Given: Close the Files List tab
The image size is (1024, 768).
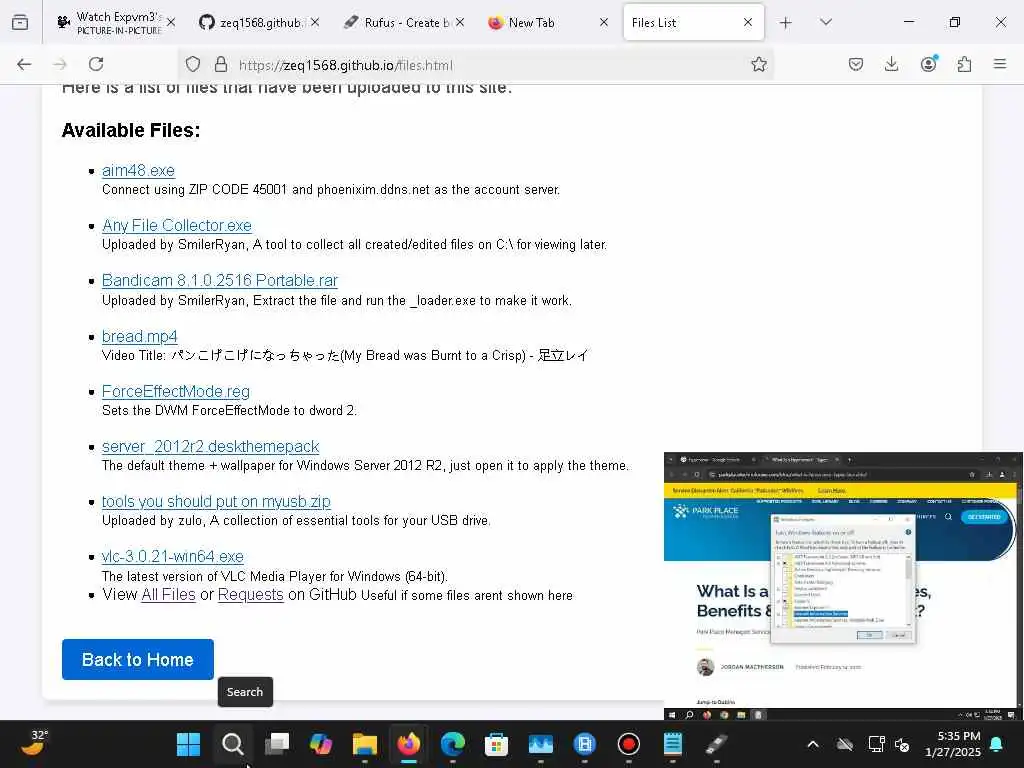Looking at the screenshot, I should 748,22.
